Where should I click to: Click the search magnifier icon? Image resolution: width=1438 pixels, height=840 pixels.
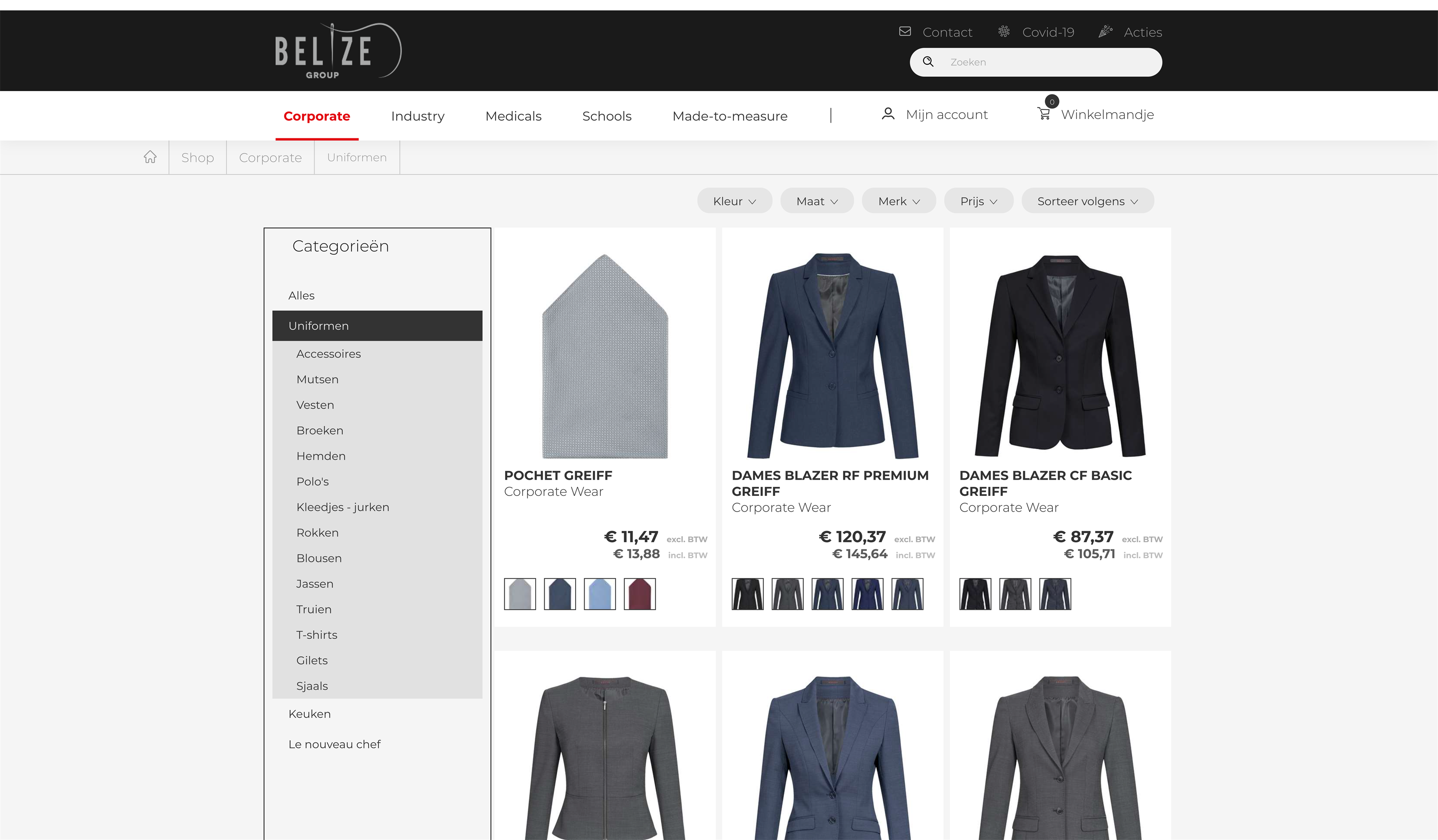[928, 62]
